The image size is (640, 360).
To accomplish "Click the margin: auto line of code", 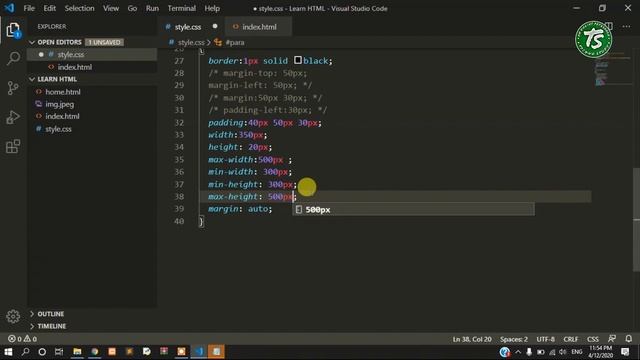I will [240, 209].
